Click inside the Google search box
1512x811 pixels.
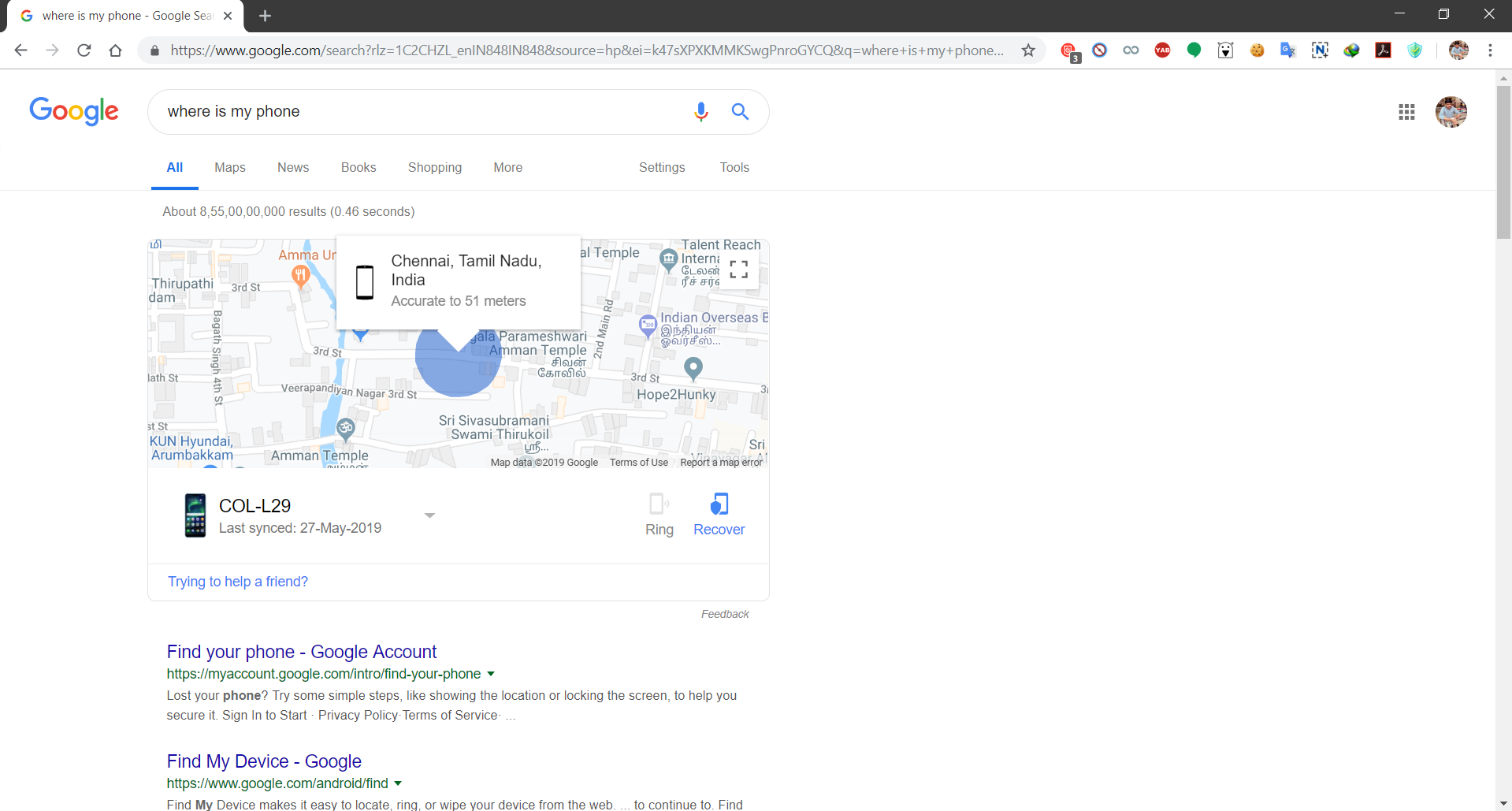418,112
